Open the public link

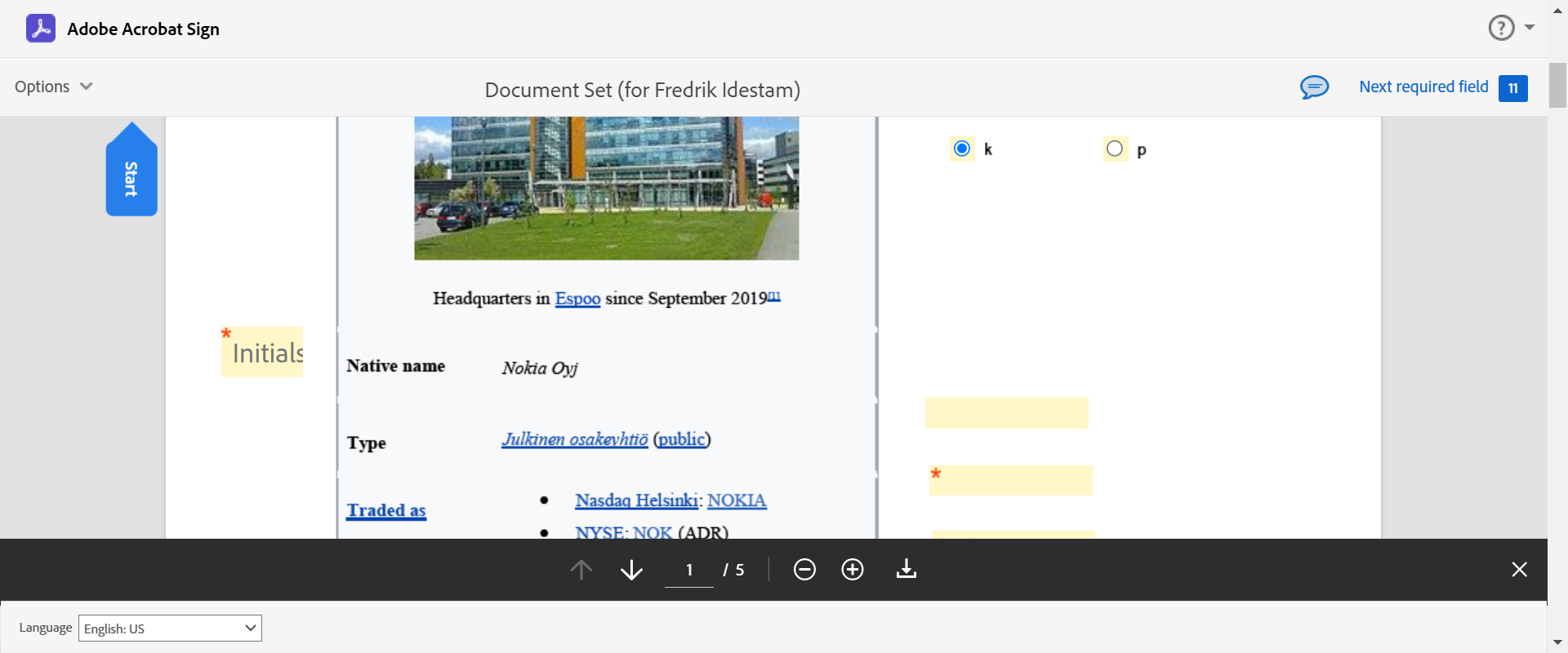tap(682, 439)
